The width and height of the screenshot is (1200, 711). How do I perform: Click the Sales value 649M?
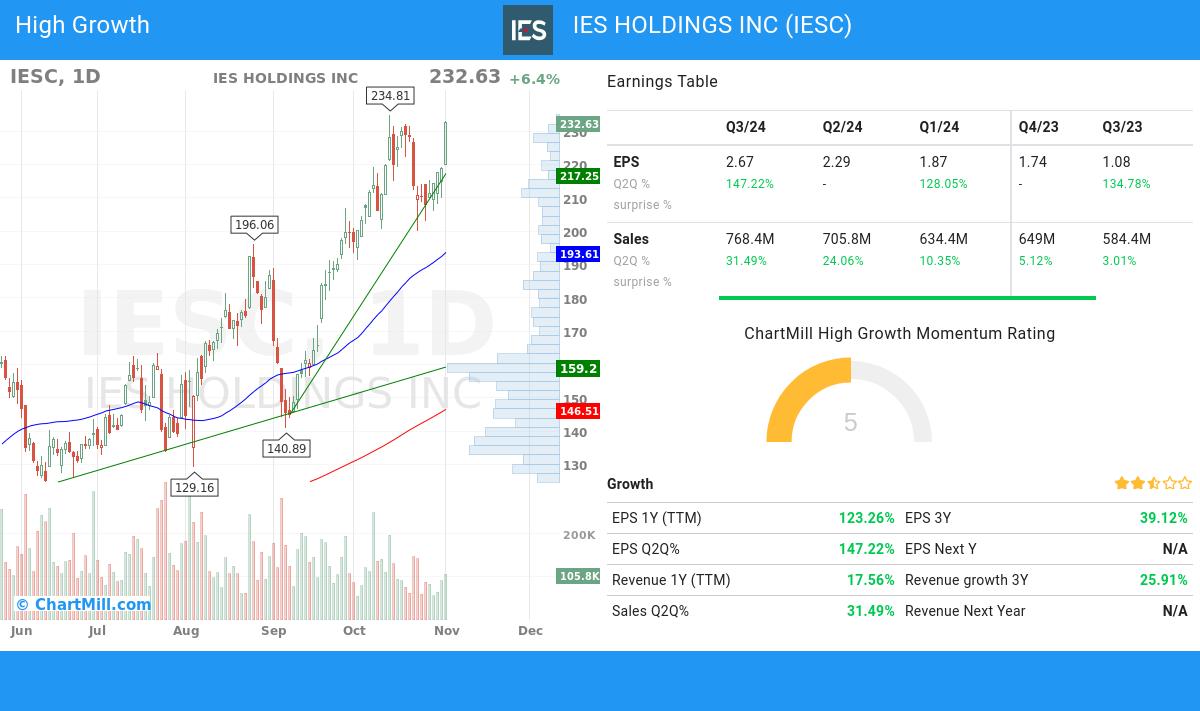(x=1037, y=239)
